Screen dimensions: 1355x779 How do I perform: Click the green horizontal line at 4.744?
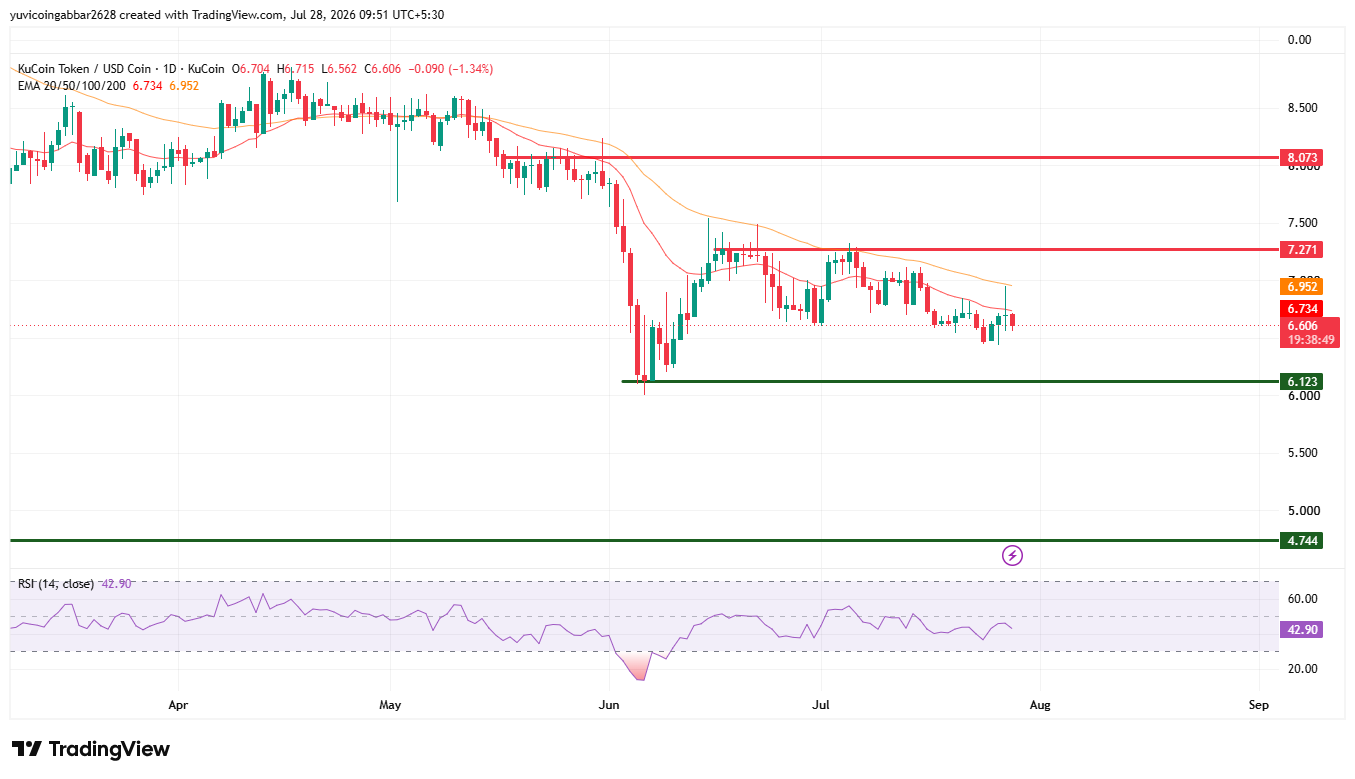[644, 540]
